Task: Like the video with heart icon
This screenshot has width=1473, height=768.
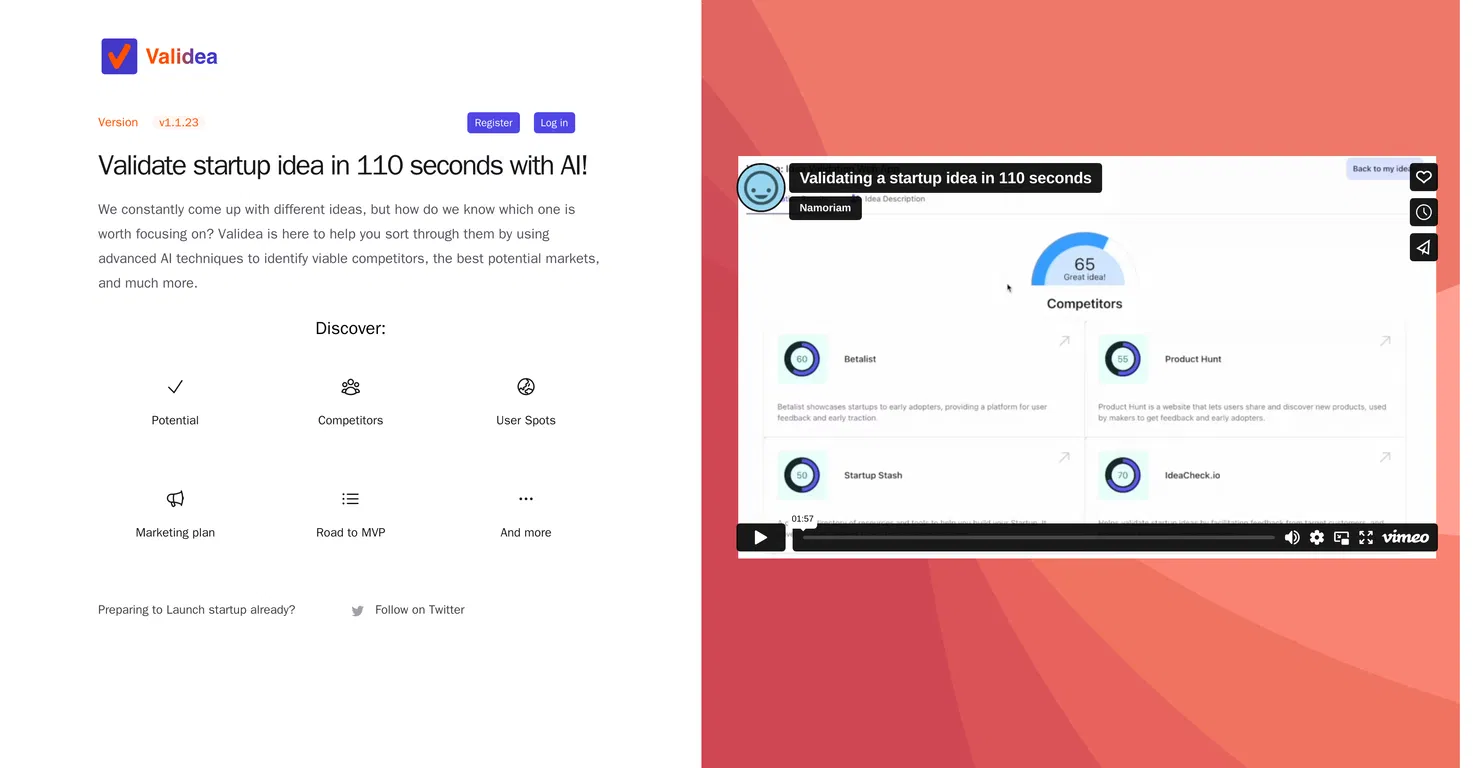Action: [1424, 177]
